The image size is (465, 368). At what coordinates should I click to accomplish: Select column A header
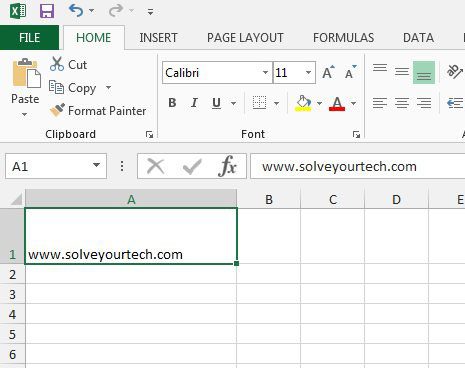[x=131, y=199]
